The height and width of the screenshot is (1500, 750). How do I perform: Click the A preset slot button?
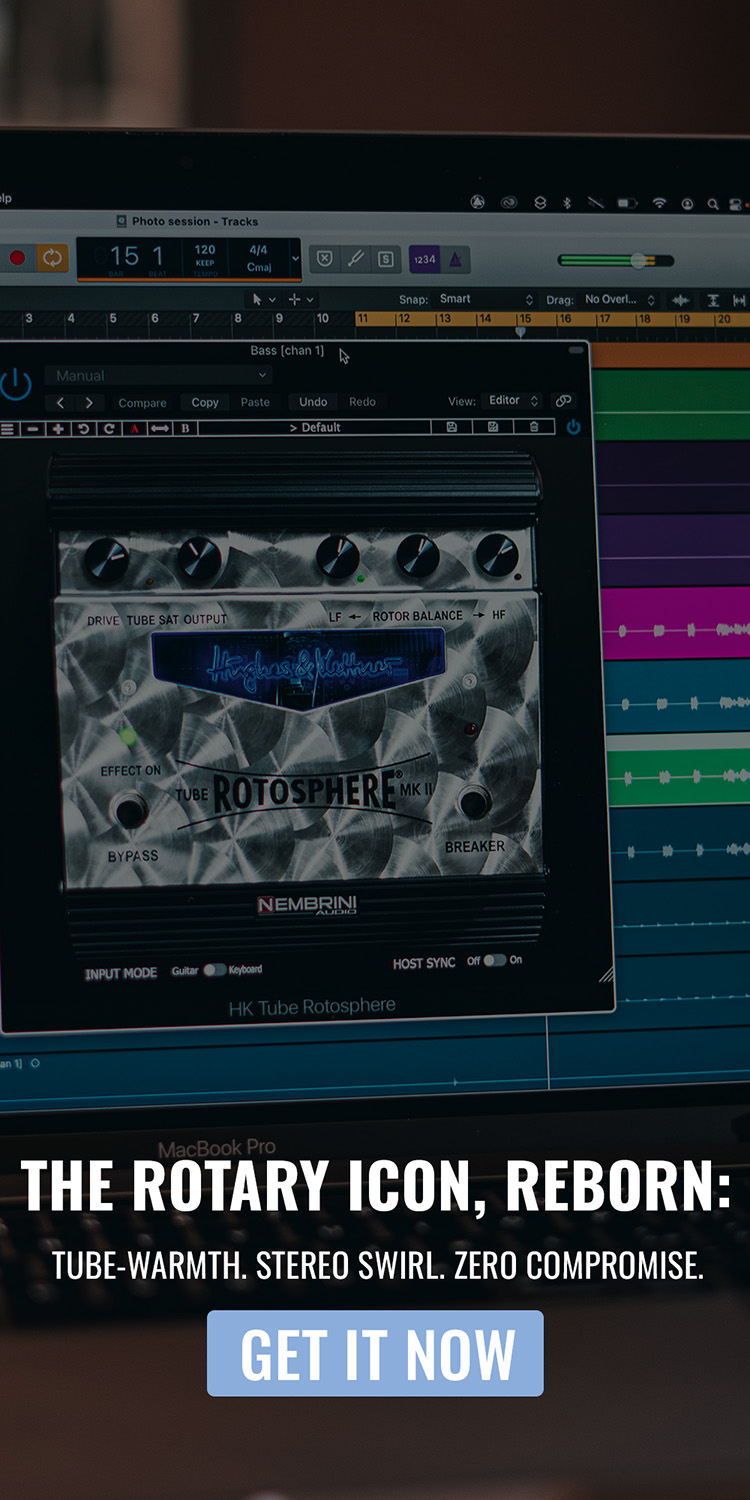[134, 428]
